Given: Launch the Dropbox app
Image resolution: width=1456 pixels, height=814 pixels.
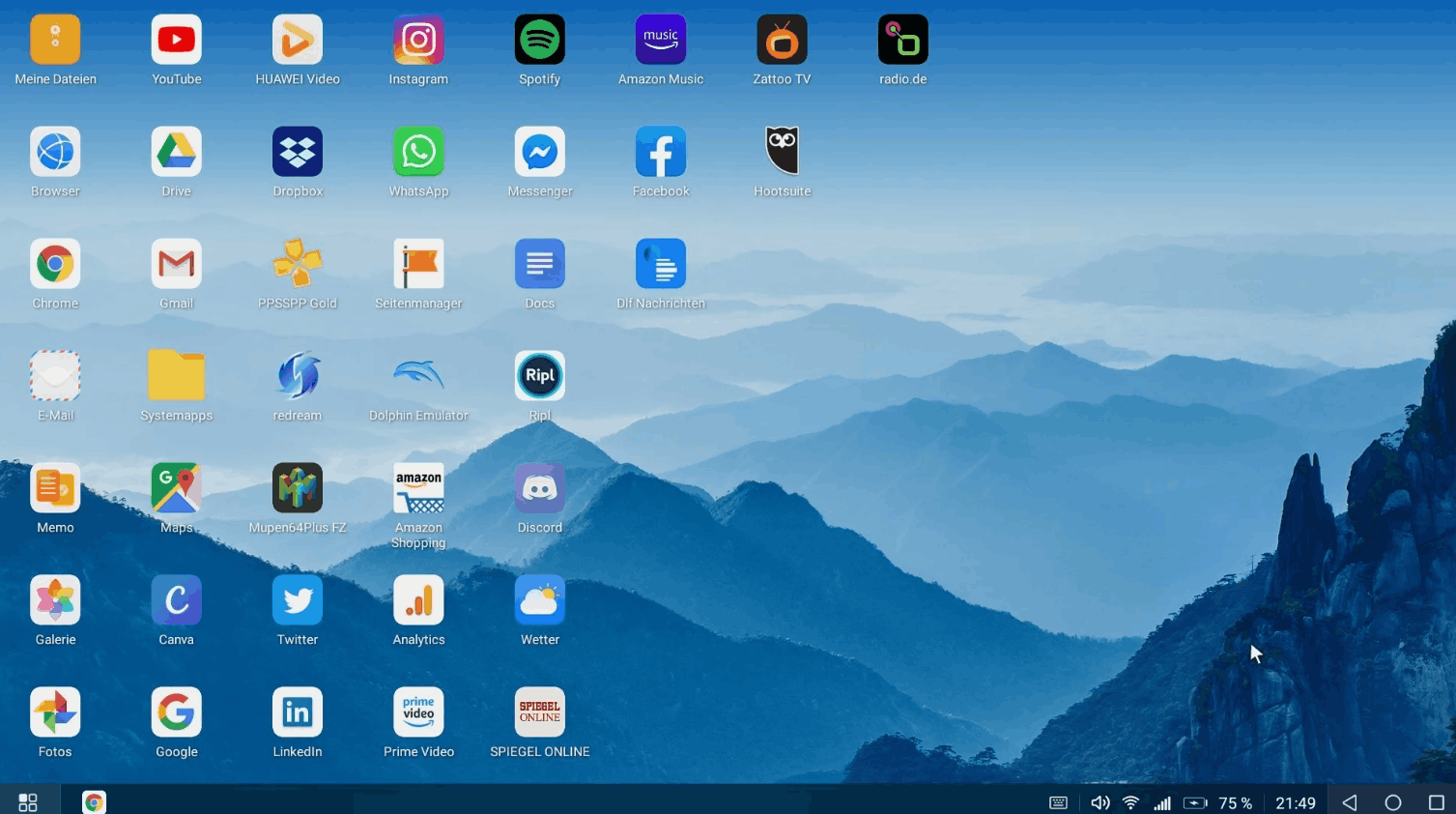Looking at the screenshot, I should (298, 152).
